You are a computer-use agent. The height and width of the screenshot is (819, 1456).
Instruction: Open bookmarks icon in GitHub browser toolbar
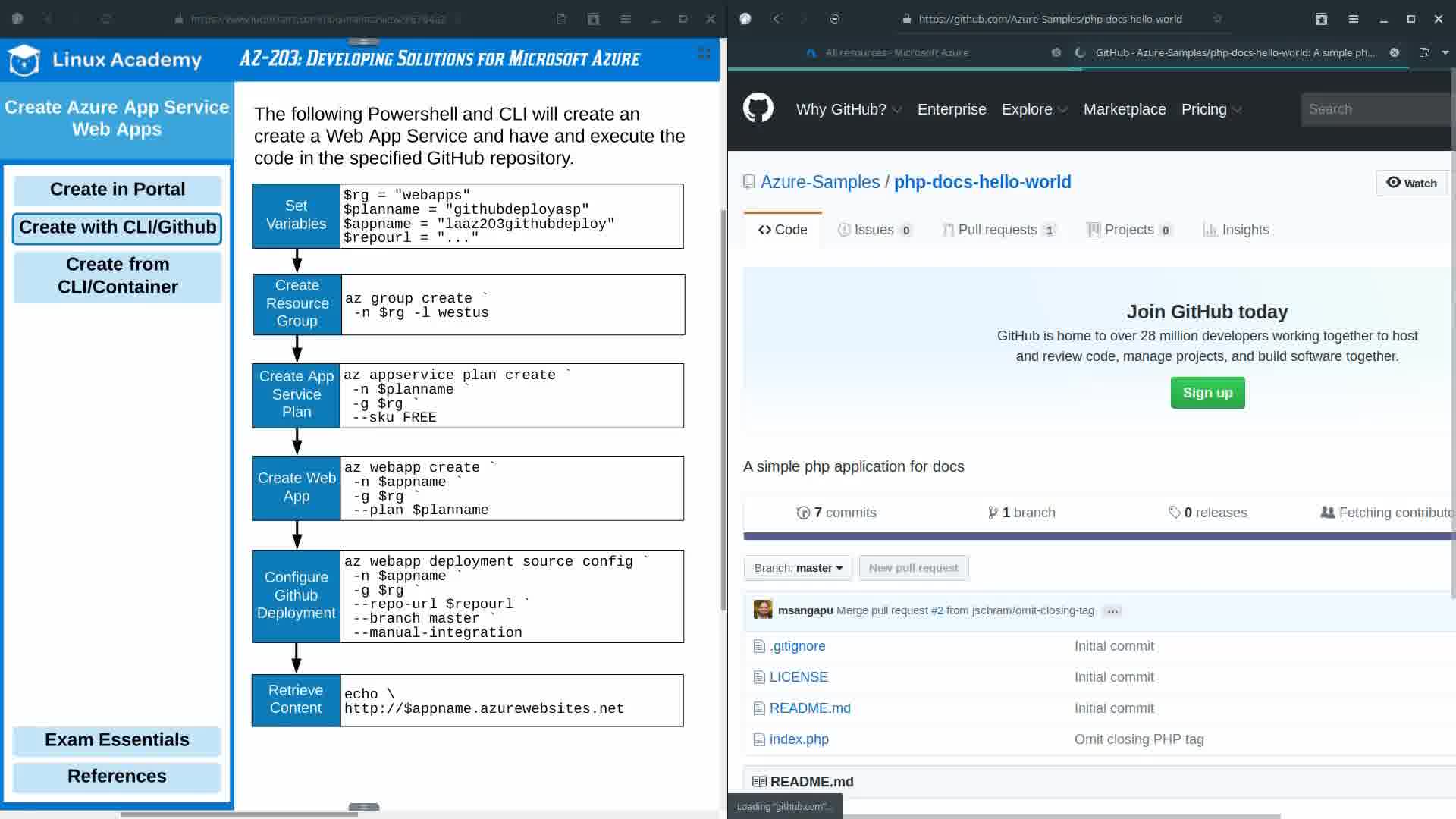point(1321,19)
